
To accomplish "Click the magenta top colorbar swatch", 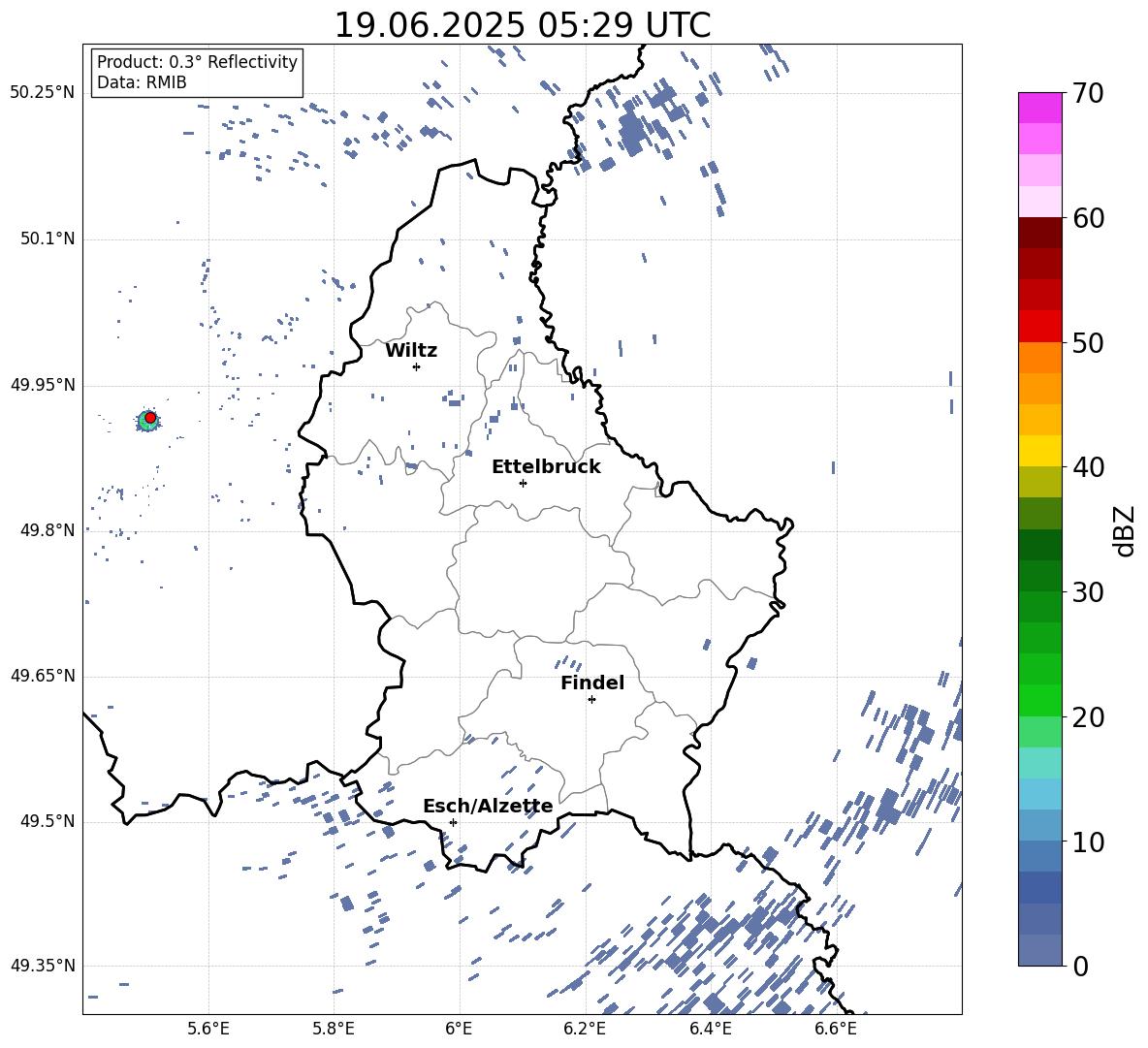I will (x=1039, y=108).
